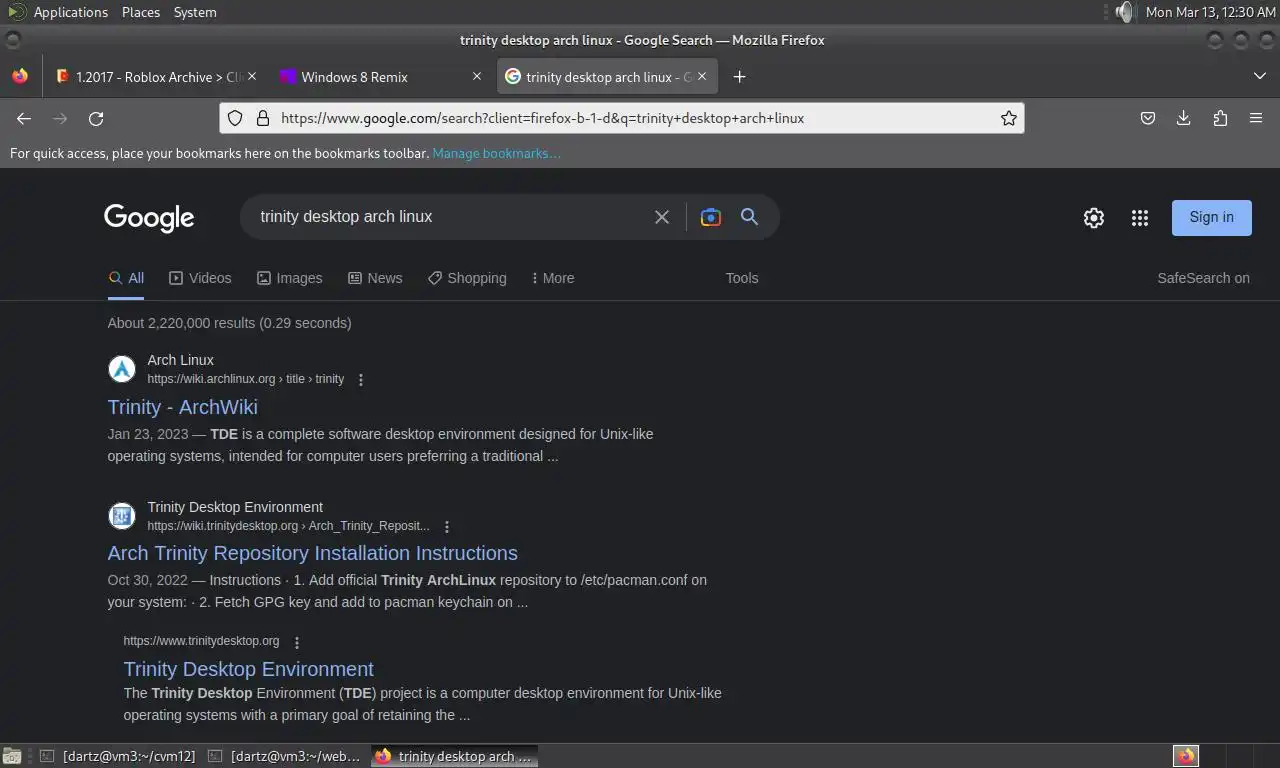This screenshot has width=1280, height=768.
Task: Close the Windows 8 Remix tab
Action: pyautogui.click(x=477, y=76)
